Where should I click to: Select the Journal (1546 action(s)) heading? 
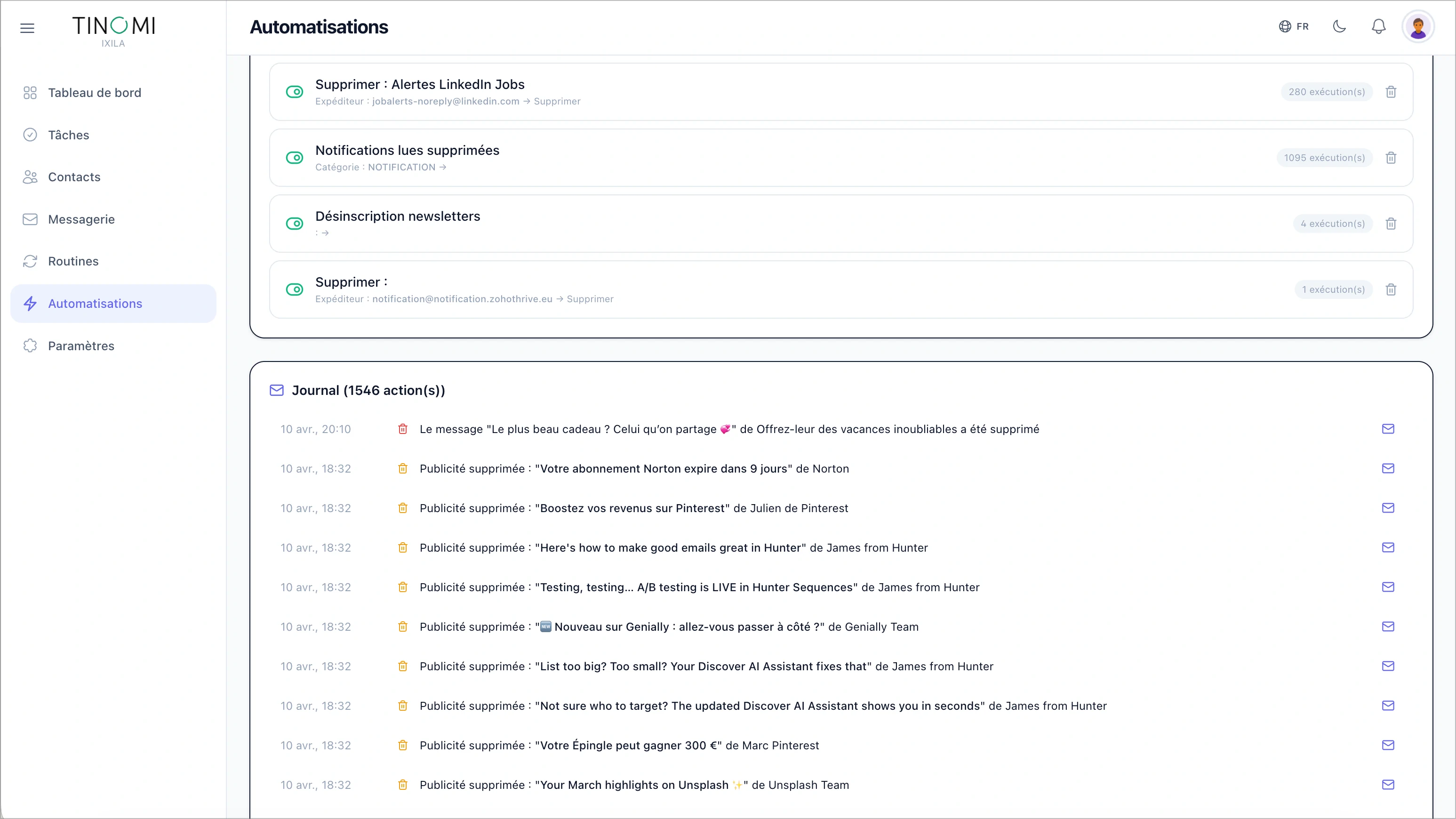[x=368, y=391]
